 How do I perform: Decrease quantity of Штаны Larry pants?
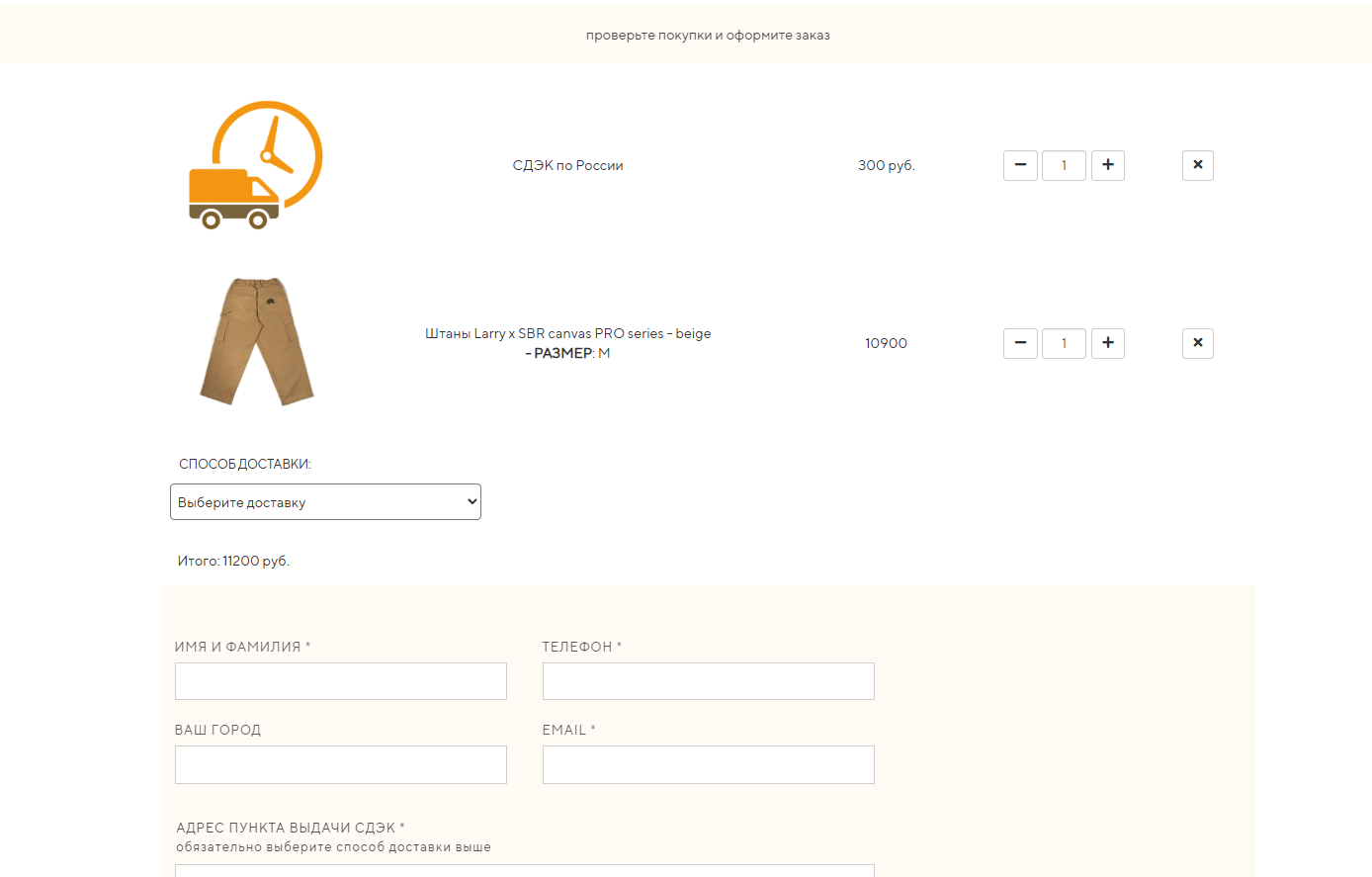coord(1020,343)
